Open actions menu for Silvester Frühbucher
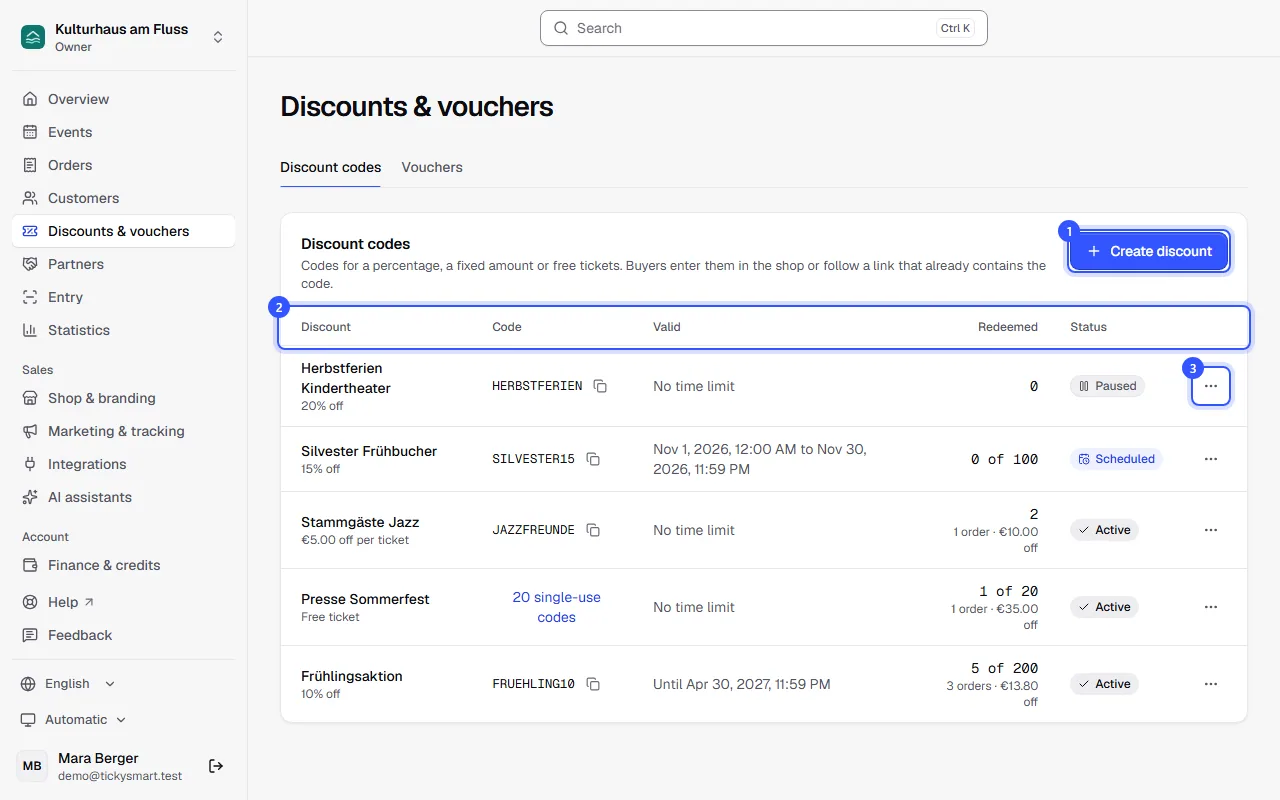 coord(1211,459)
